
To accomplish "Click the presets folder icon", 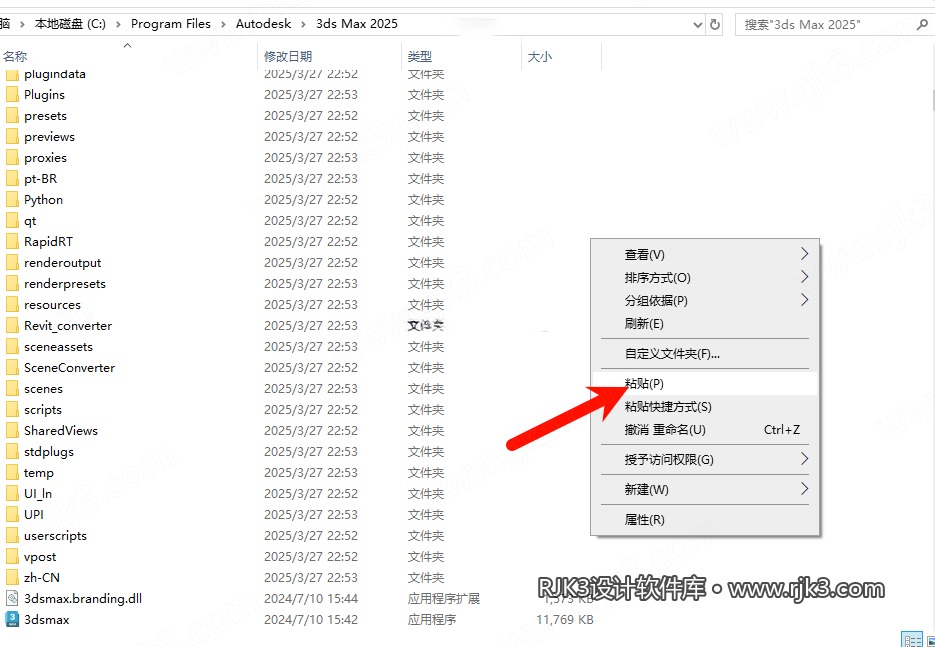I will [x=12, y=116].
